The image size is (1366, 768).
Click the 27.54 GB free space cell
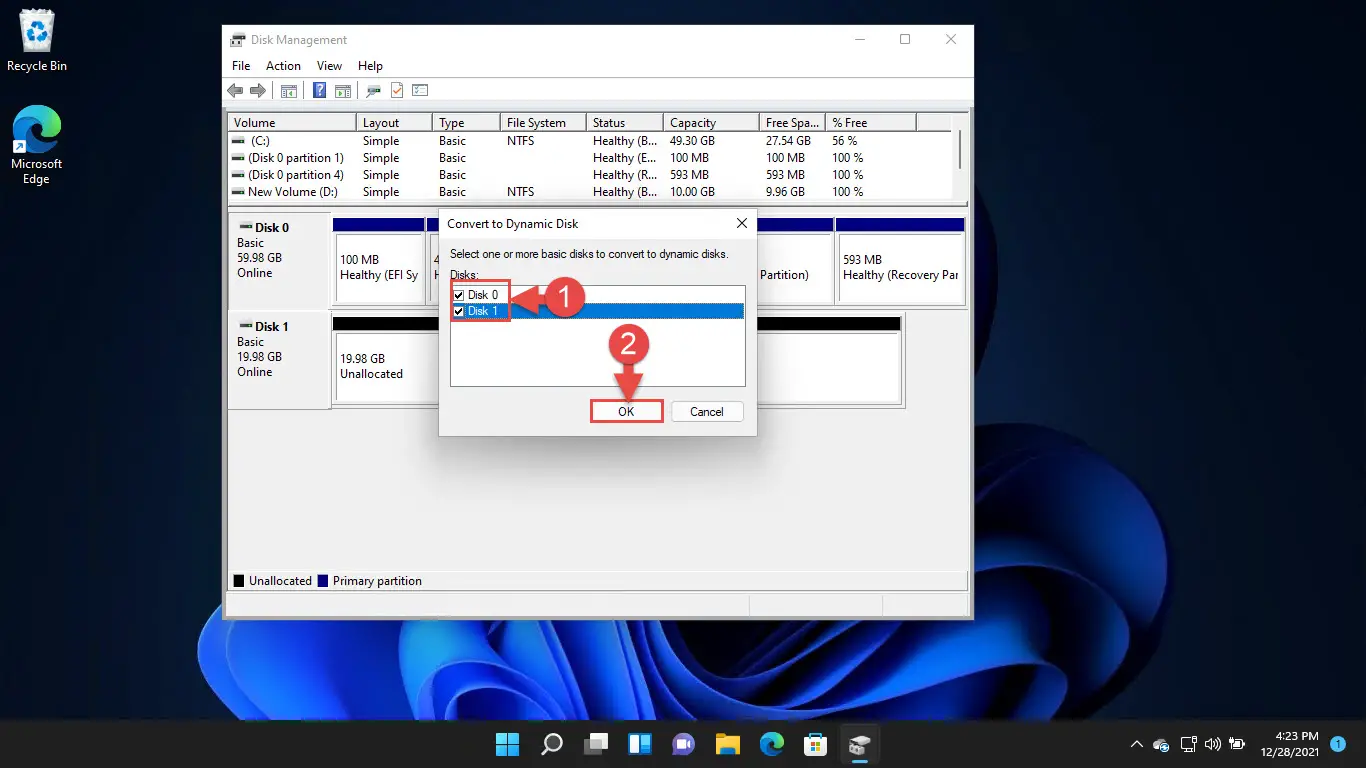789,141
